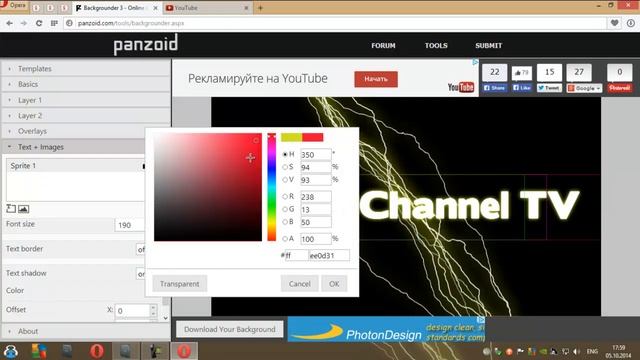
Task: Select the G green radio button
Action: click(285, 209)
